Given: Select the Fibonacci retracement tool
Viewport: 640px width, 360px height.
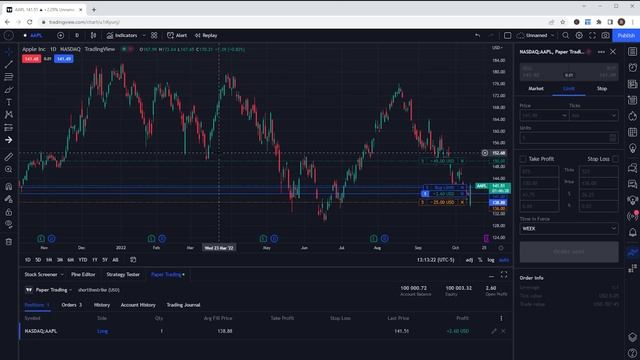Looking at the screenshot, I should tap(9, 77).
